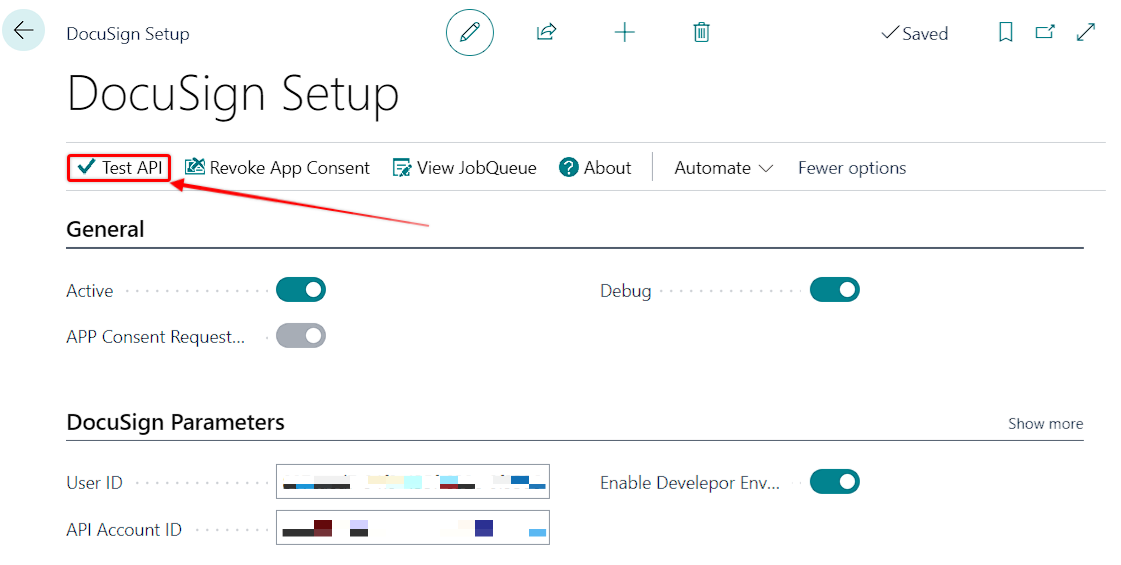Viewport: 1121px width, 565px height.
Task: Open page in new window icon
Action: point(1045,32)
